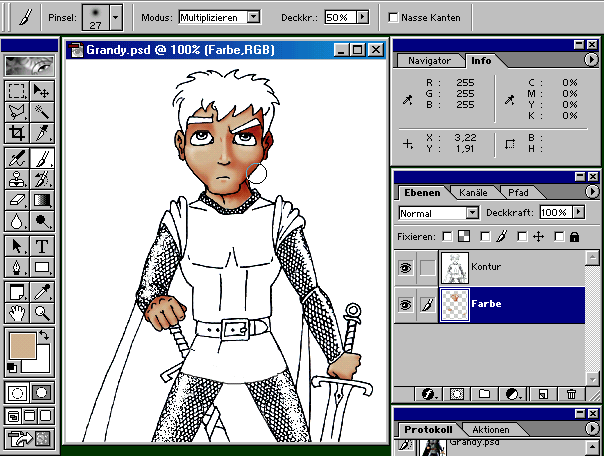604x456 pixels.
Task: Switch to the Pfad tab
Action: (x=518, y=193)
